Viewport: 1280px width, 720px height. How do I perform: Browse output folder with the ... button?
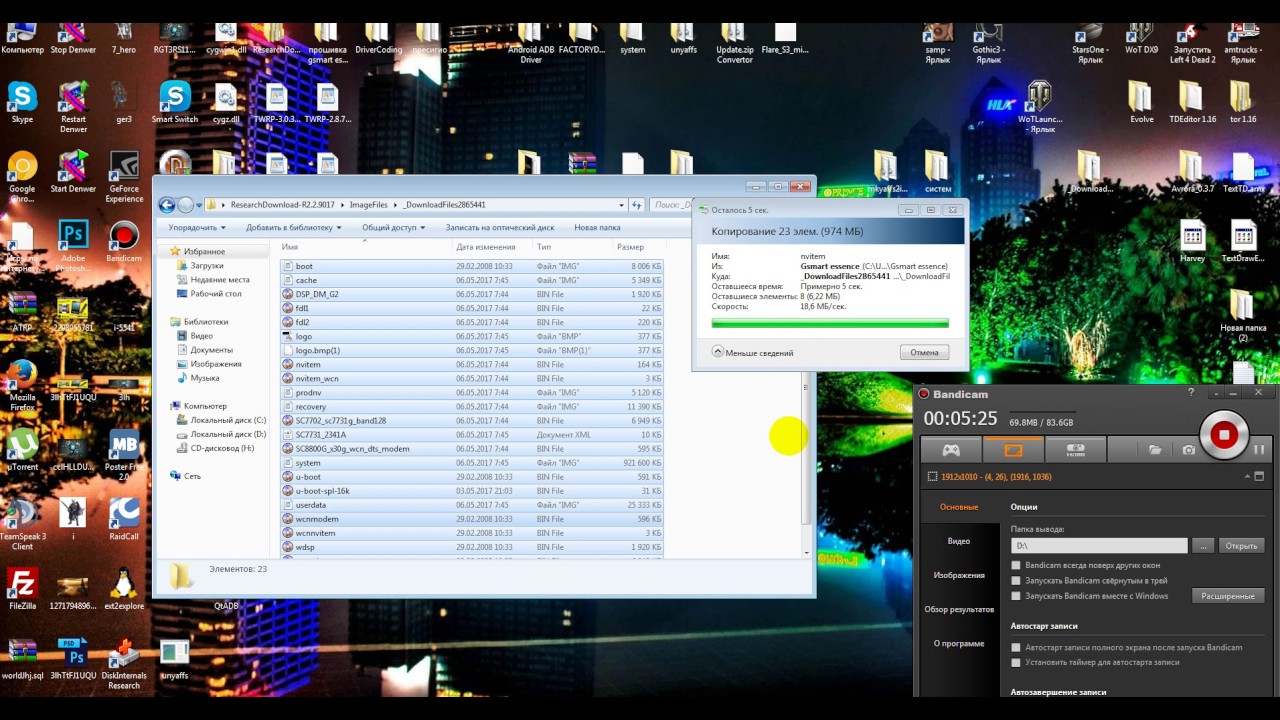pos(1203,546)
